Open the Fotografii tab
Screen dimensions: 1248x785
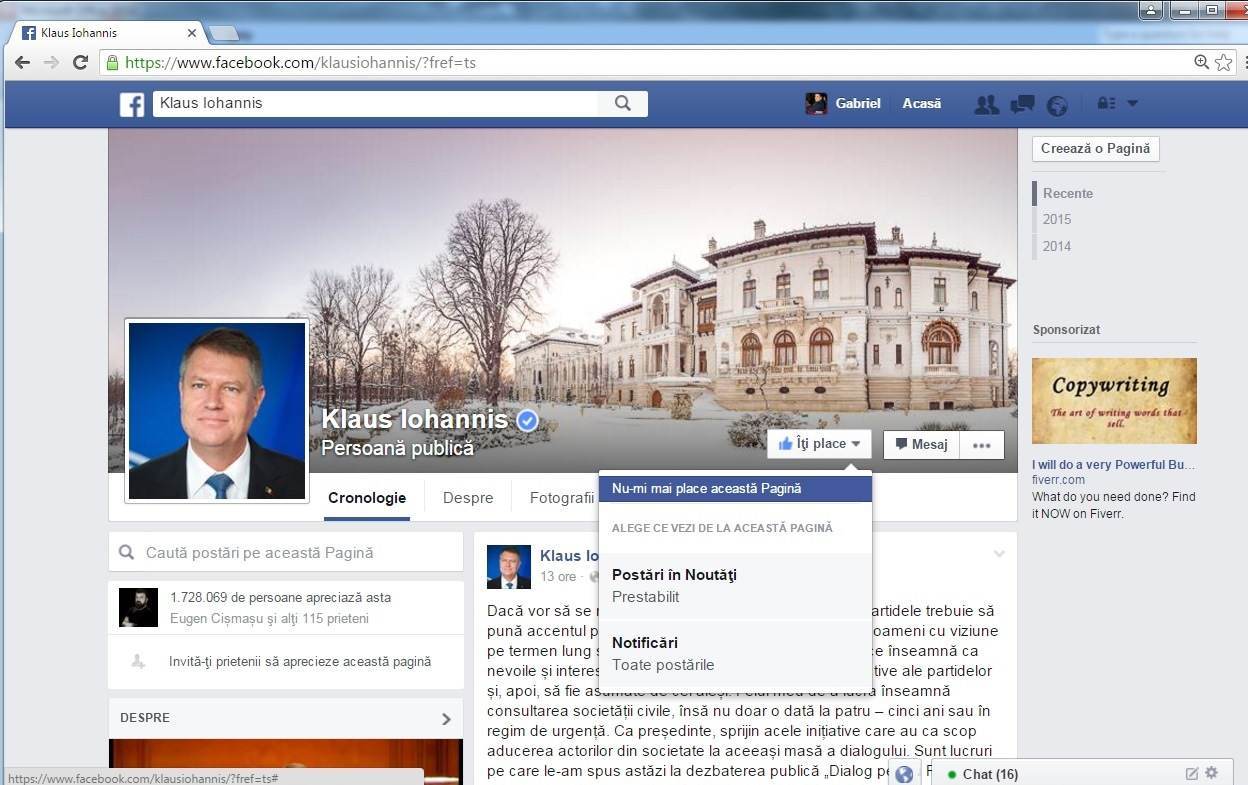pos(562,498)
